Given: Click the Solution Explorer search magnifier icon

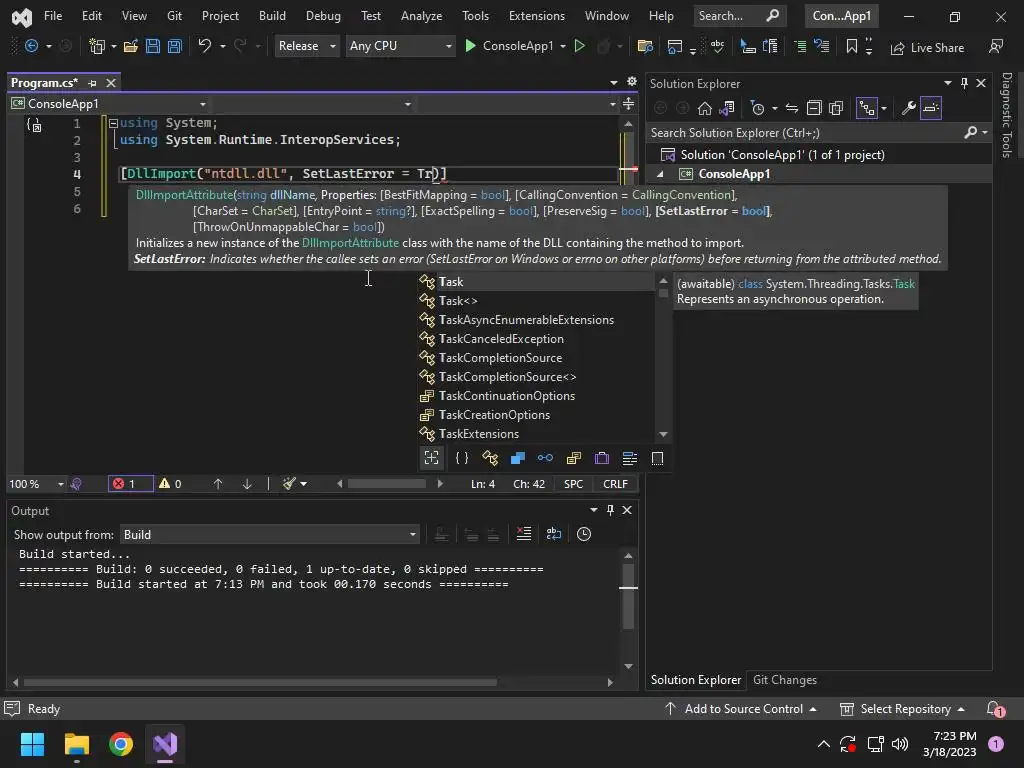Looking at the screenshot, I should click(971, 133).
